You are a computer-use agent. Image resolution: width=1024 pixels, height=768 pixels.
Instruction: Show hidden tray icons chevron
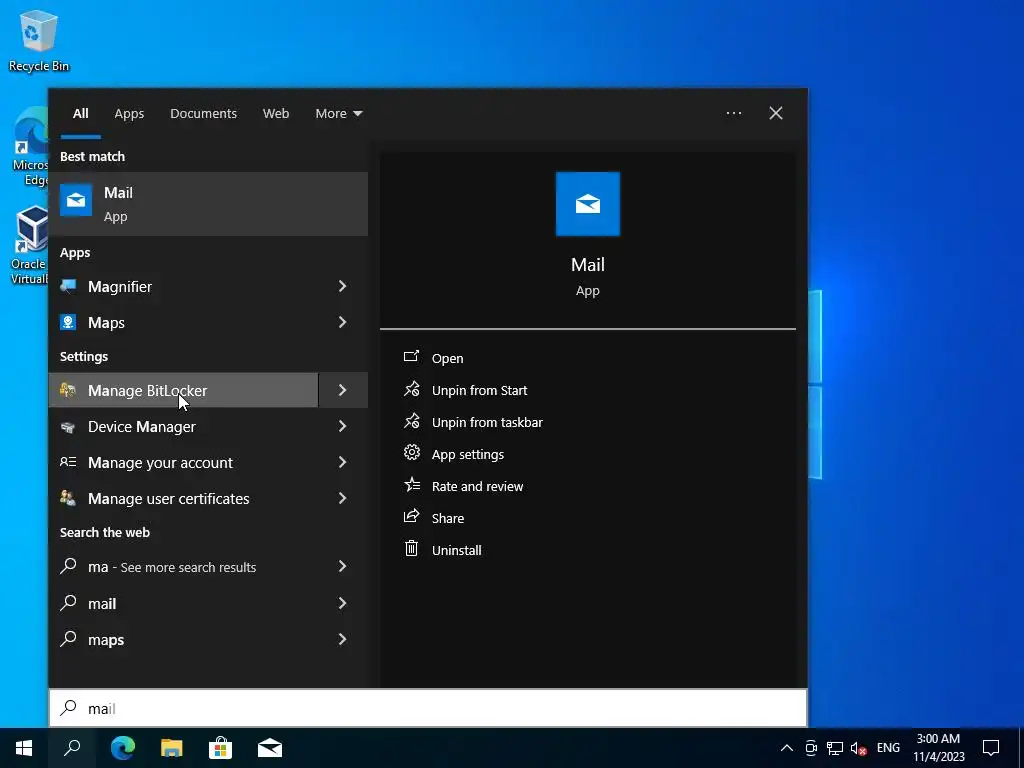tap(787, 748)
